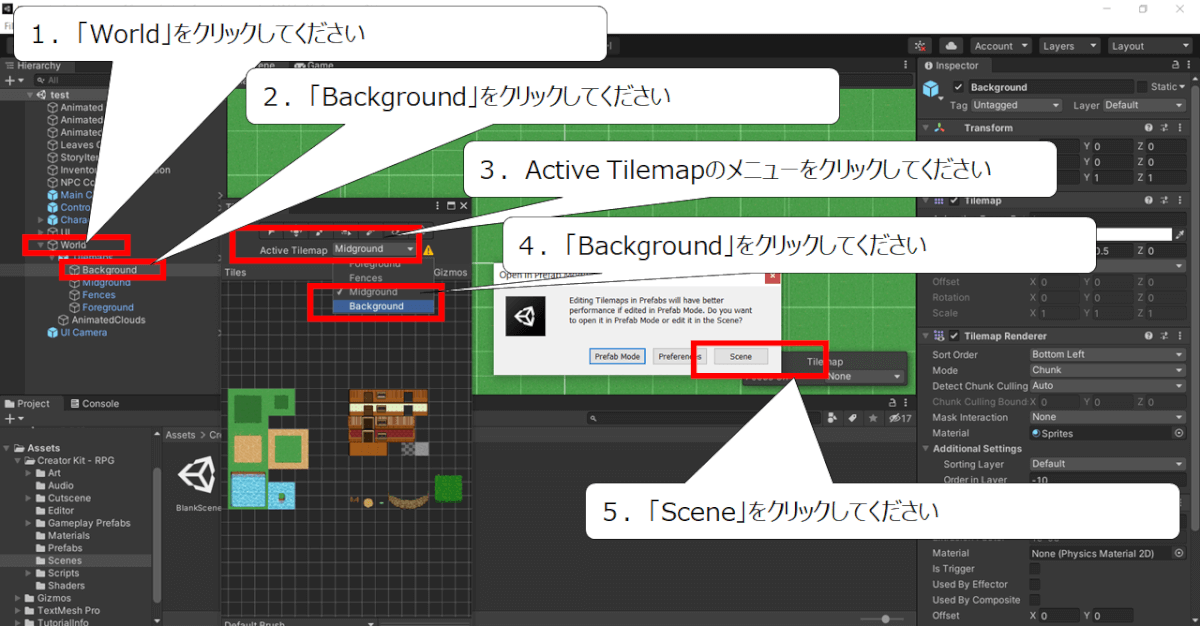This screenshot has height=626, width=1200.
Task: Click the Prefab Mode button
Action: point(617,356)
